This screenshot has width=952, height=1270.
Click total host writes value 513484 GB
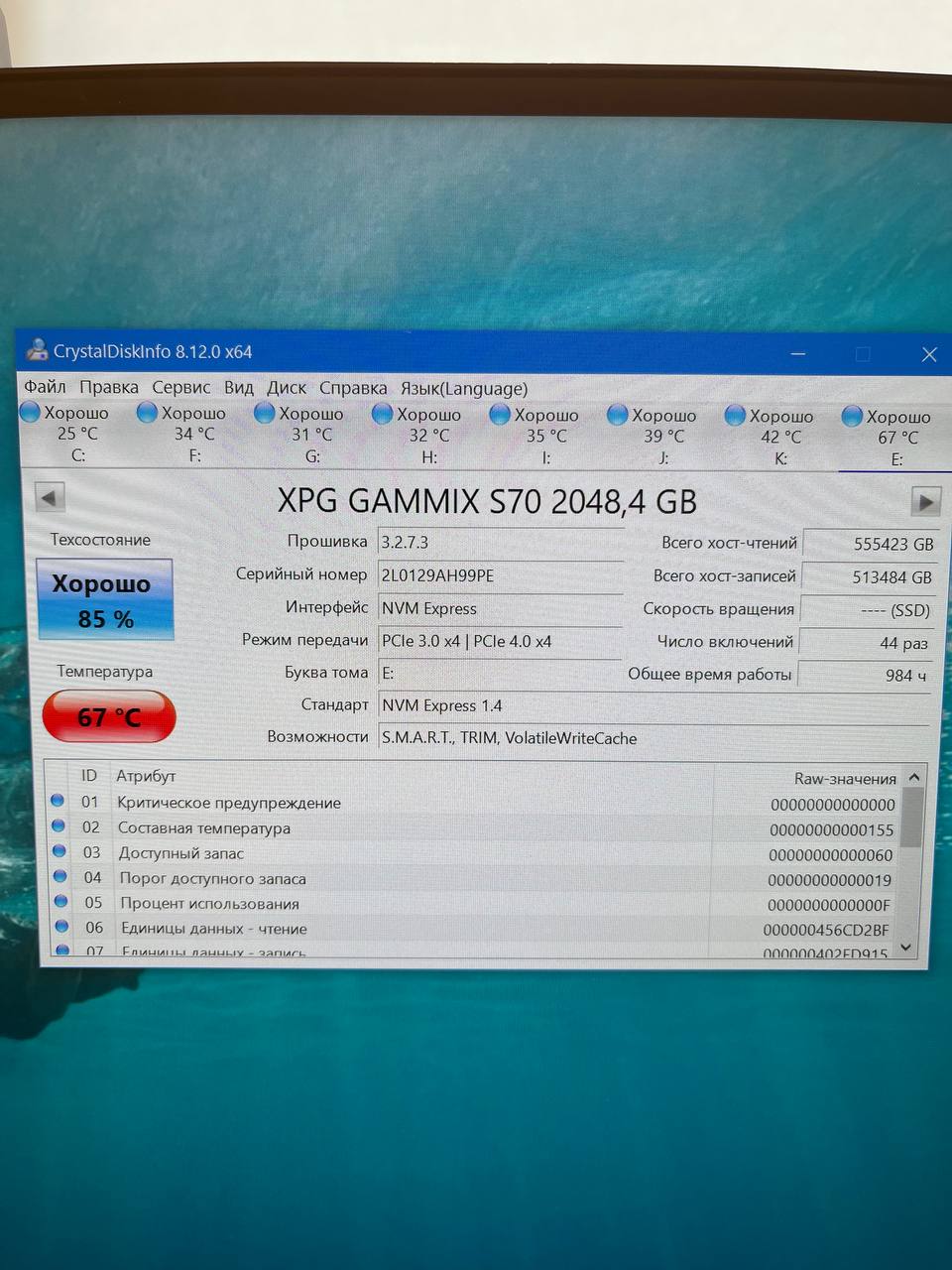click(x=869, y=576)
